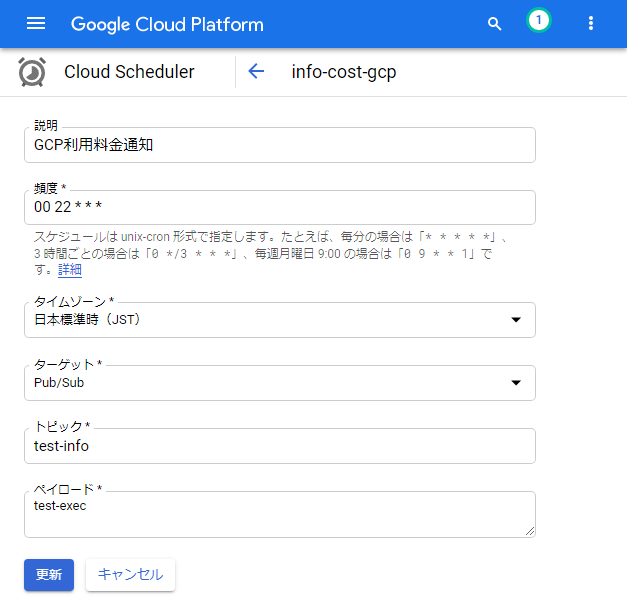Open the 詳細 details link
The height and width of the screenshot is (615, 627).
pyautogui.click(x=70, y=270)
